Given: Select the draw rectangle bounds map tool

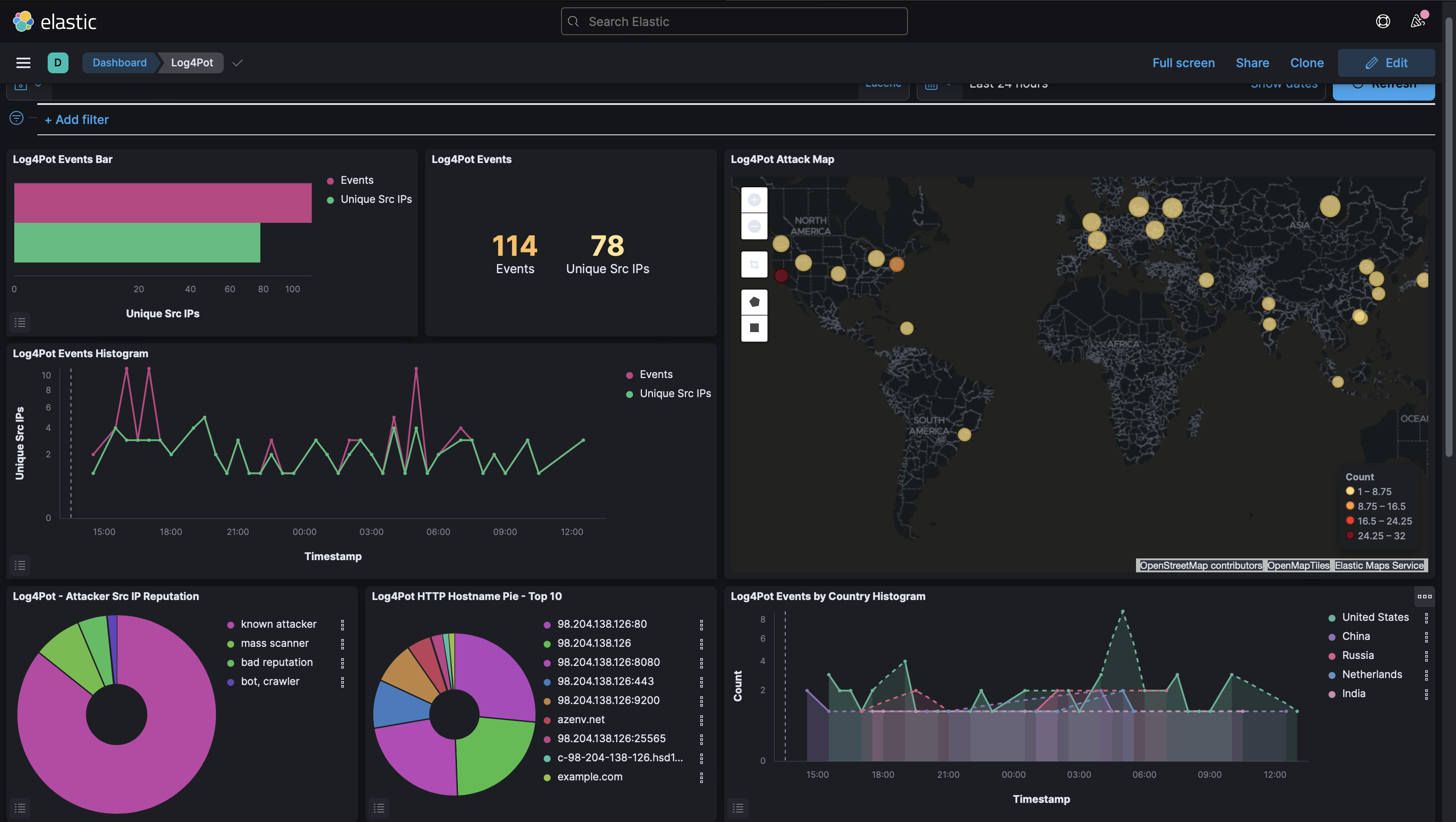Looking at the screenshot, I should pyautogui.click(x=754, y=328).
